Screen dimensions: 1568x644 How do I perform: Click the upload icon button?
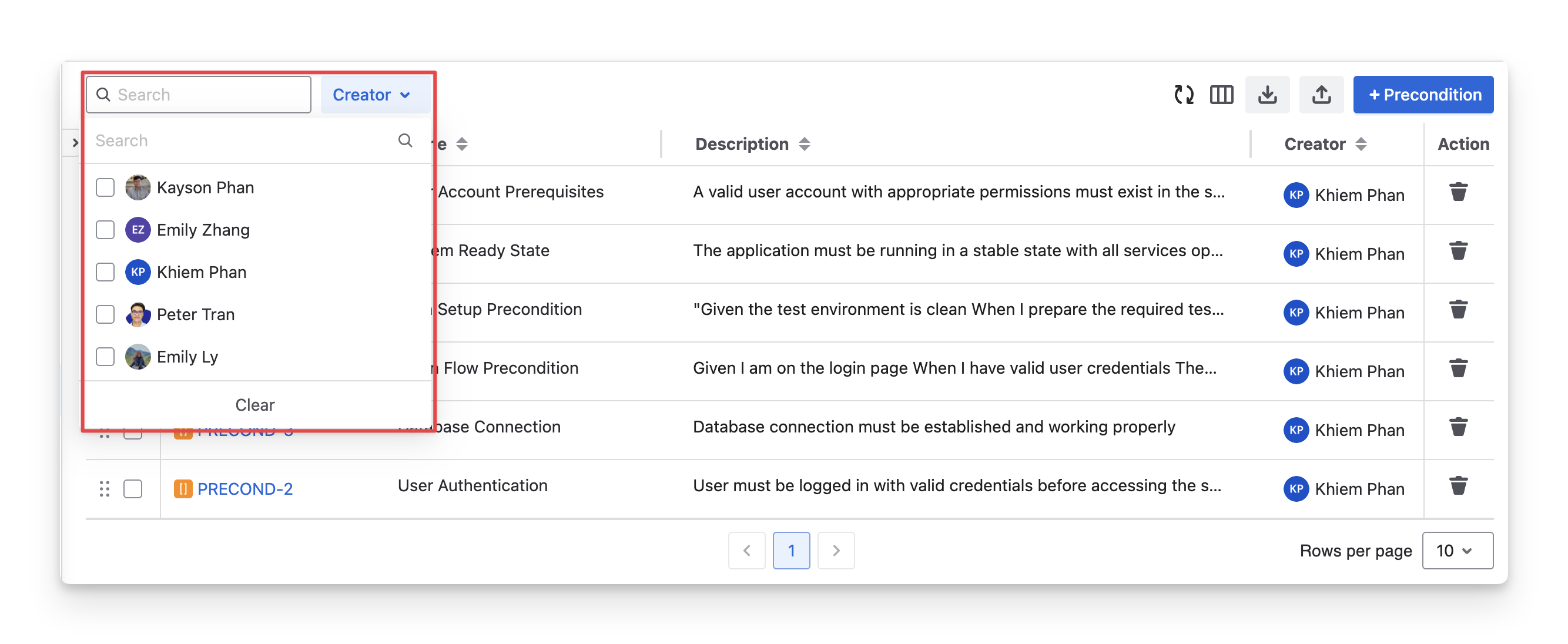tap(1321, 95)
